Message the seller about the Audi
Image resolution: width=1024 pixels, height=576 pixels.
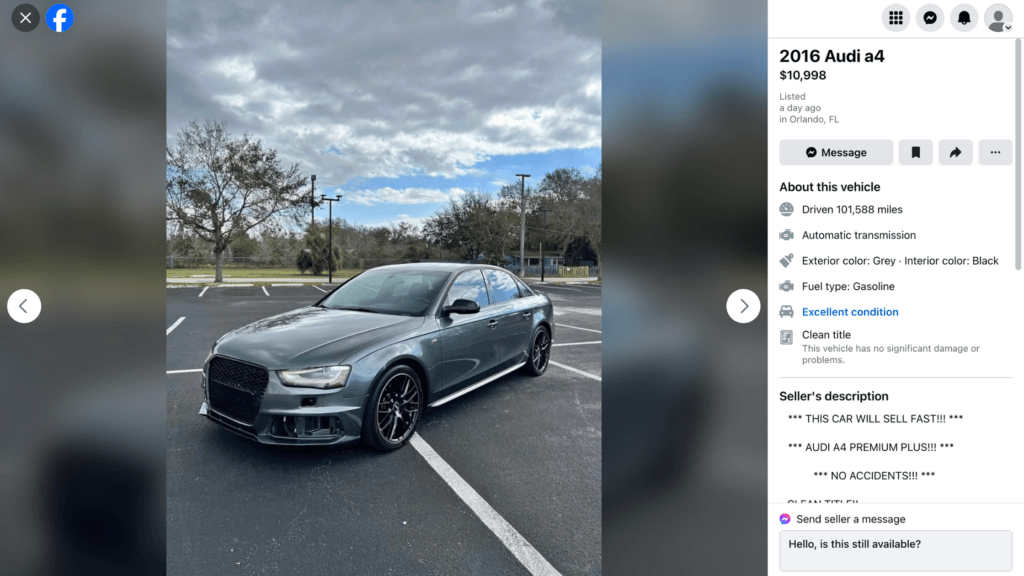pos(836,152)
